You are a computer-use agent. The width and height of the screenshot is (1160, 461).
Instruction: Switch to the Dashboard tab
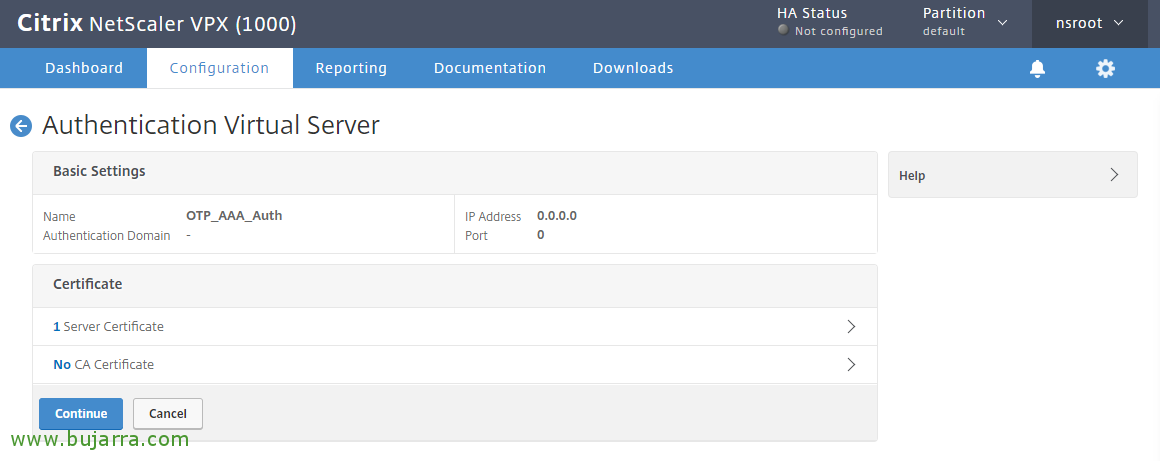(84, 68)
